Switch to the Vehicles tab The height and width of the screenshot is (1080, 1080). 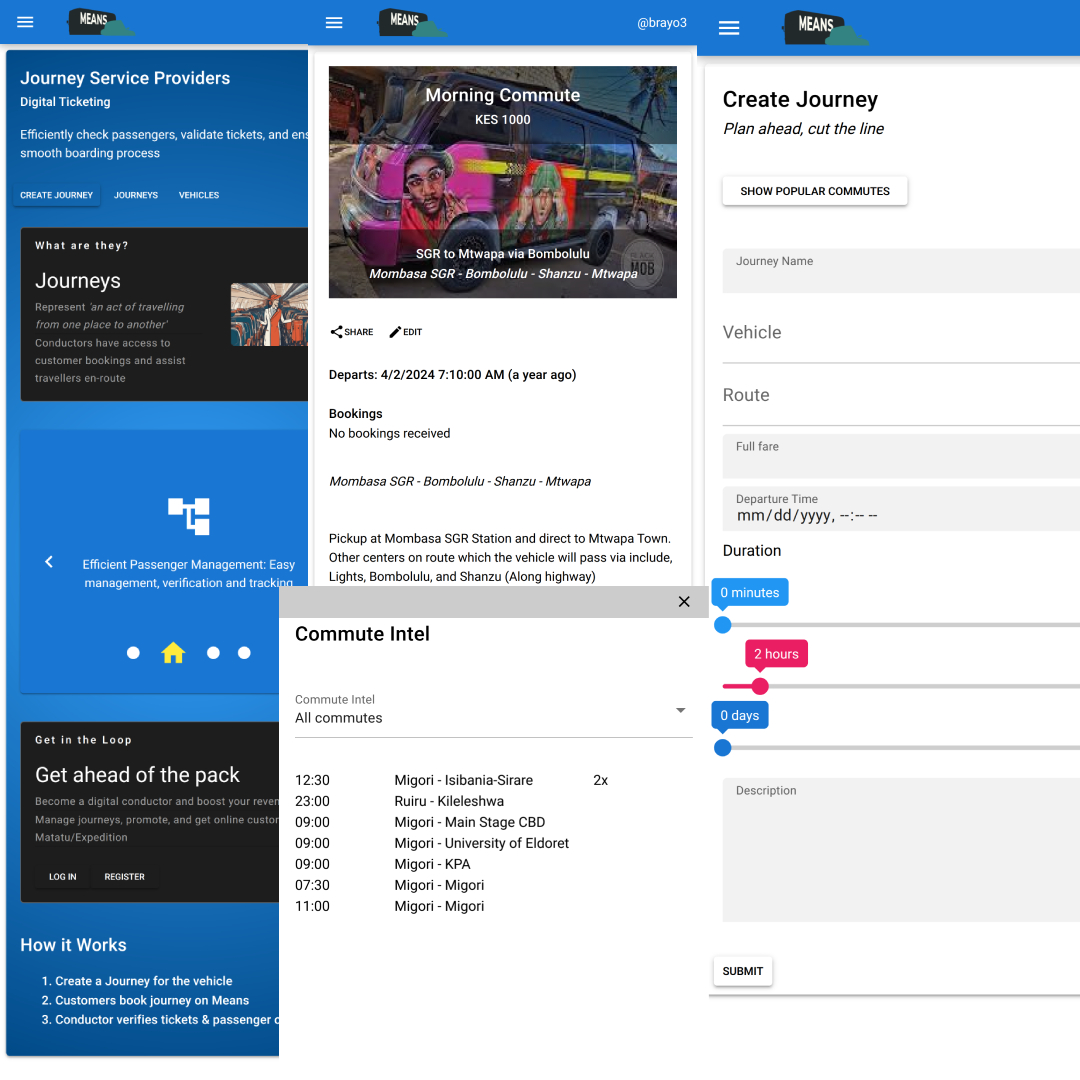coord(199,195)
